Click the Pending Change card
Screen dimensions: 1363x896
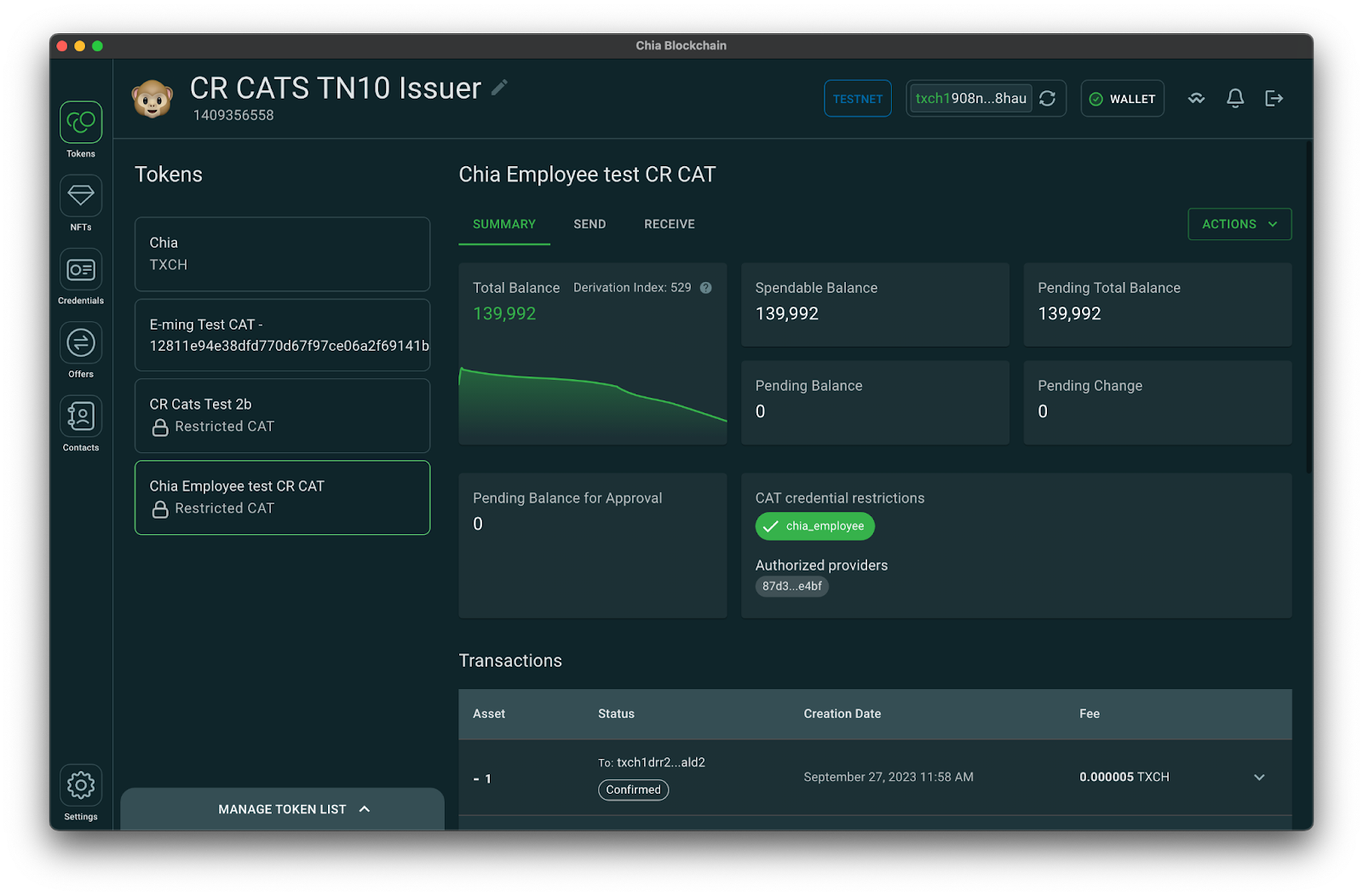[x=1158, y=403]
